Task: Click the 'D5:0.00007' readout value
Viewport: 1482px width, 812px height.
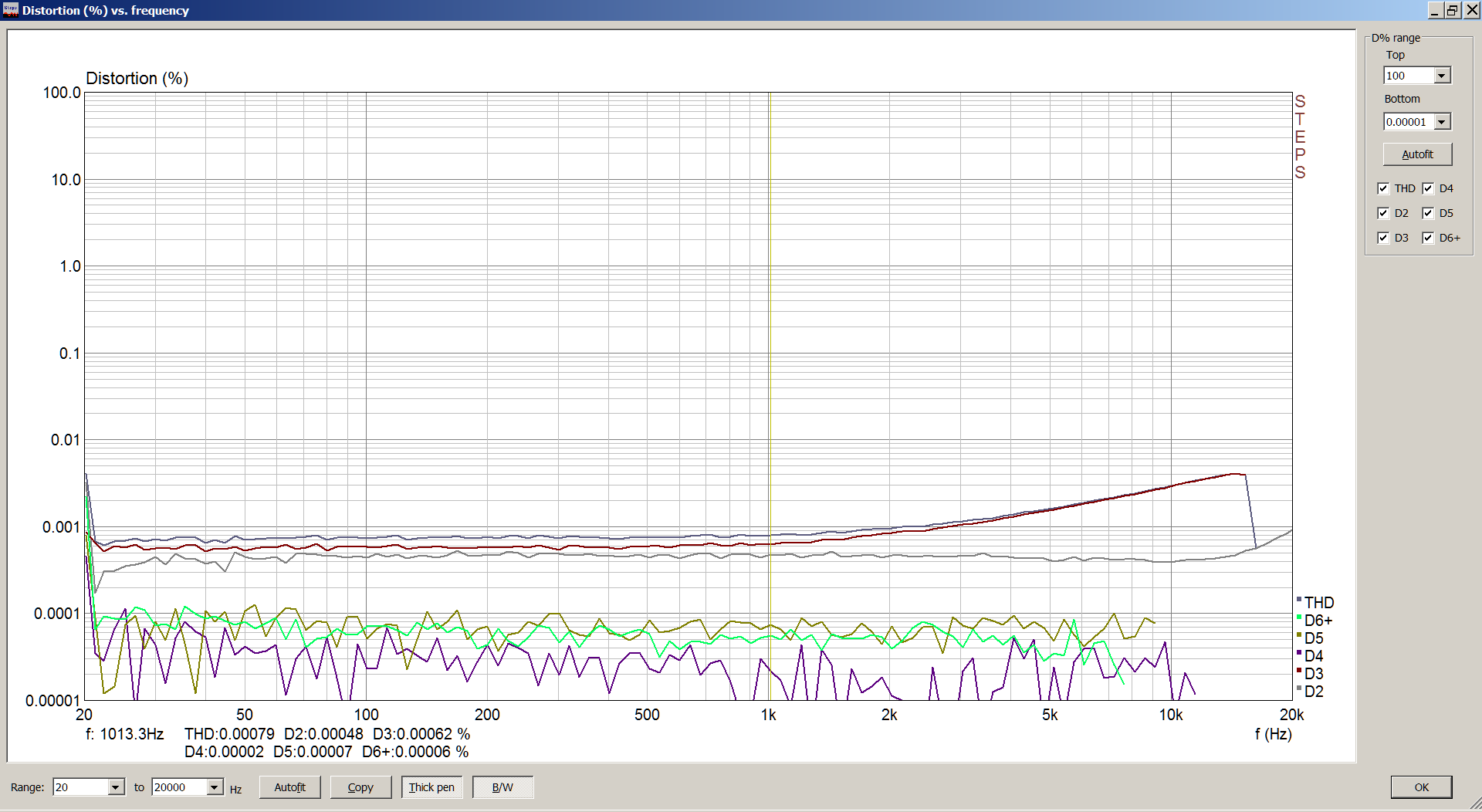Action: (313, 752)
